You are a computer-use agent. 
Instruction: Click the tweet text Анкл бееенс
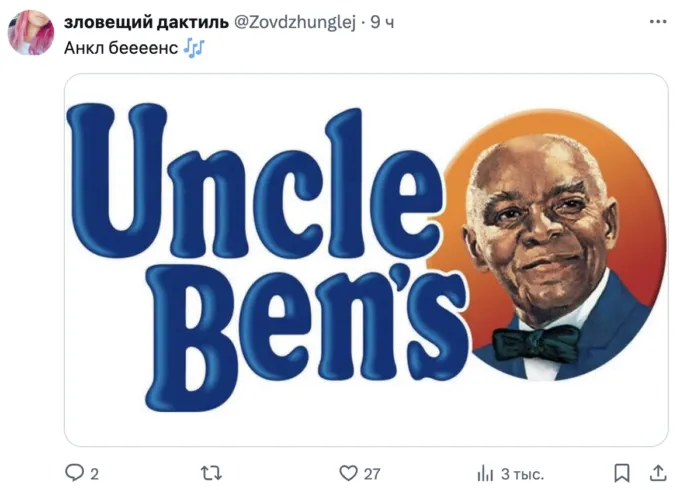pyautogui.click(x=121, y=47)
